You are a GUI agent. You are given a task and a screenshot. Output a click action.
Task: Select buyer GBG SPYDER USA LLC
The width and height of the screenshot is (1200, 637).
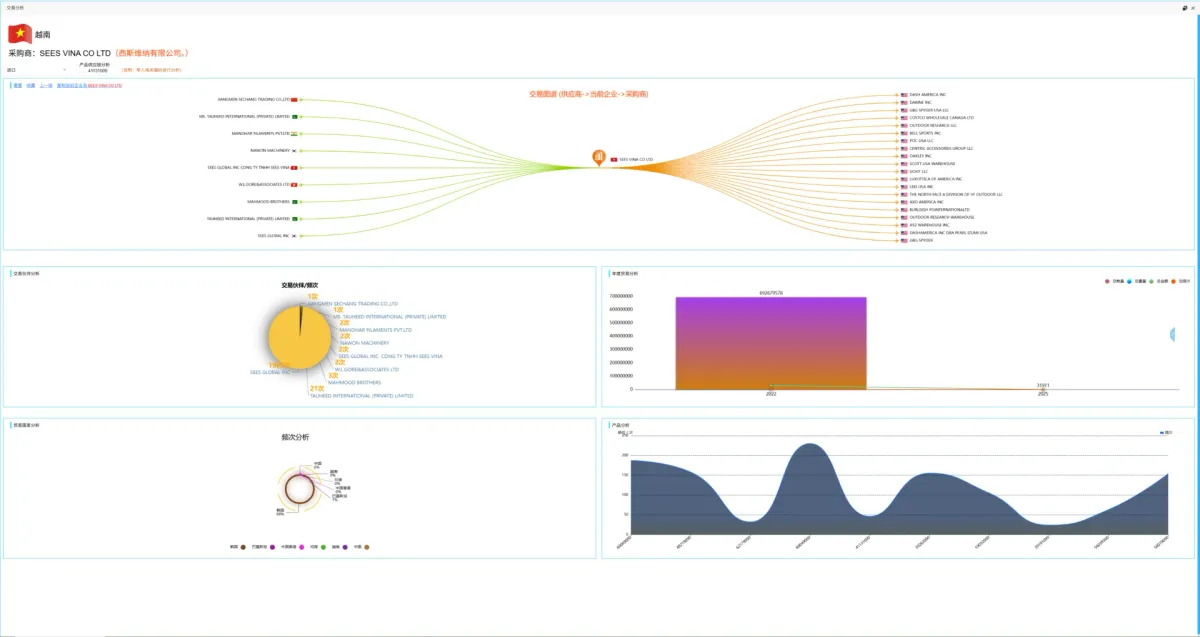[929, 110]
